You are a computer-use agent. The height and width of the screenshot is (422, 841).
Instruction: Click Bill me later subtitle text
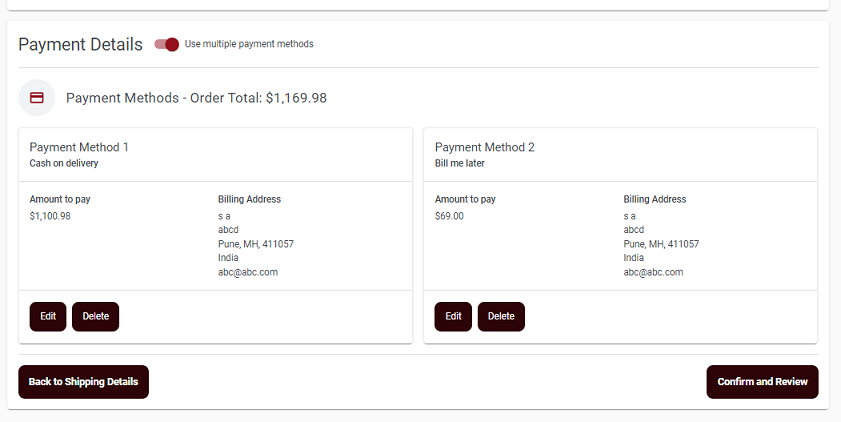[x=460, y=163]
